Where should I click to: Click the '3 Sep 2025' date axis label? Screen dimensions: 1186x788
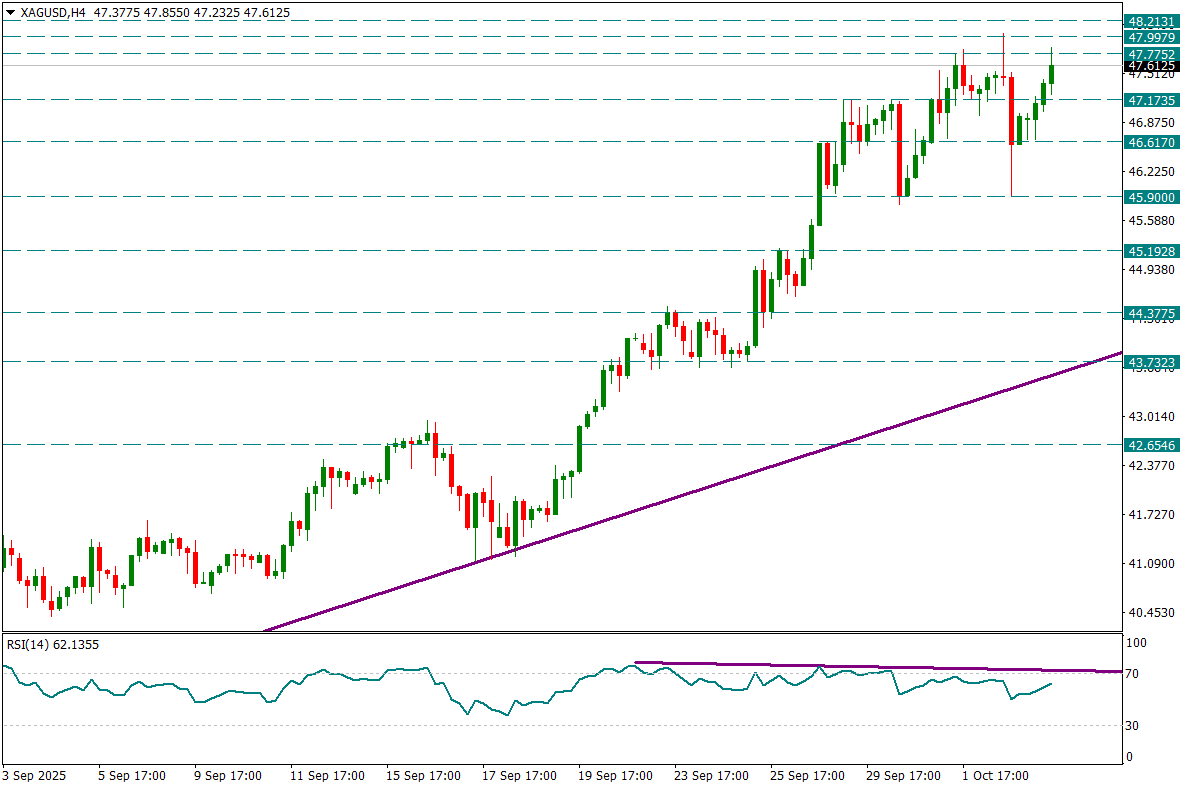[35, 775]
